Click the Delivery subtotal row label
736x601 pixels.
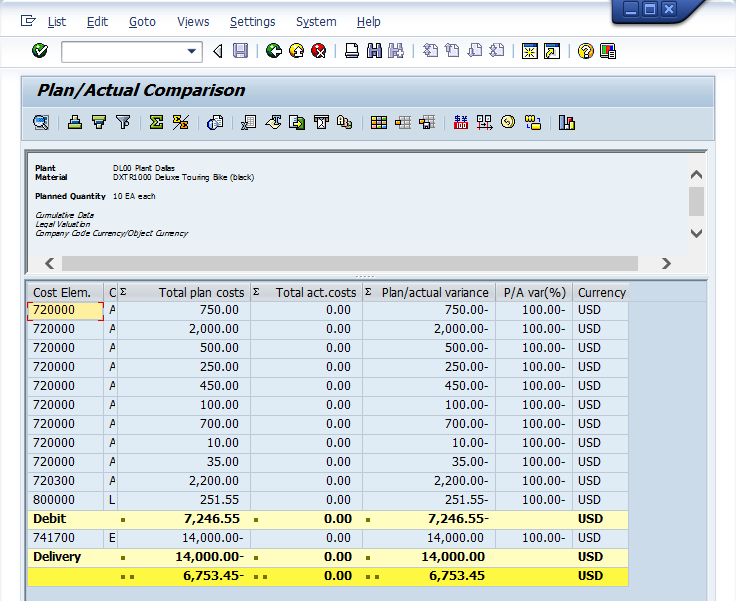click(x=57, y=557)
